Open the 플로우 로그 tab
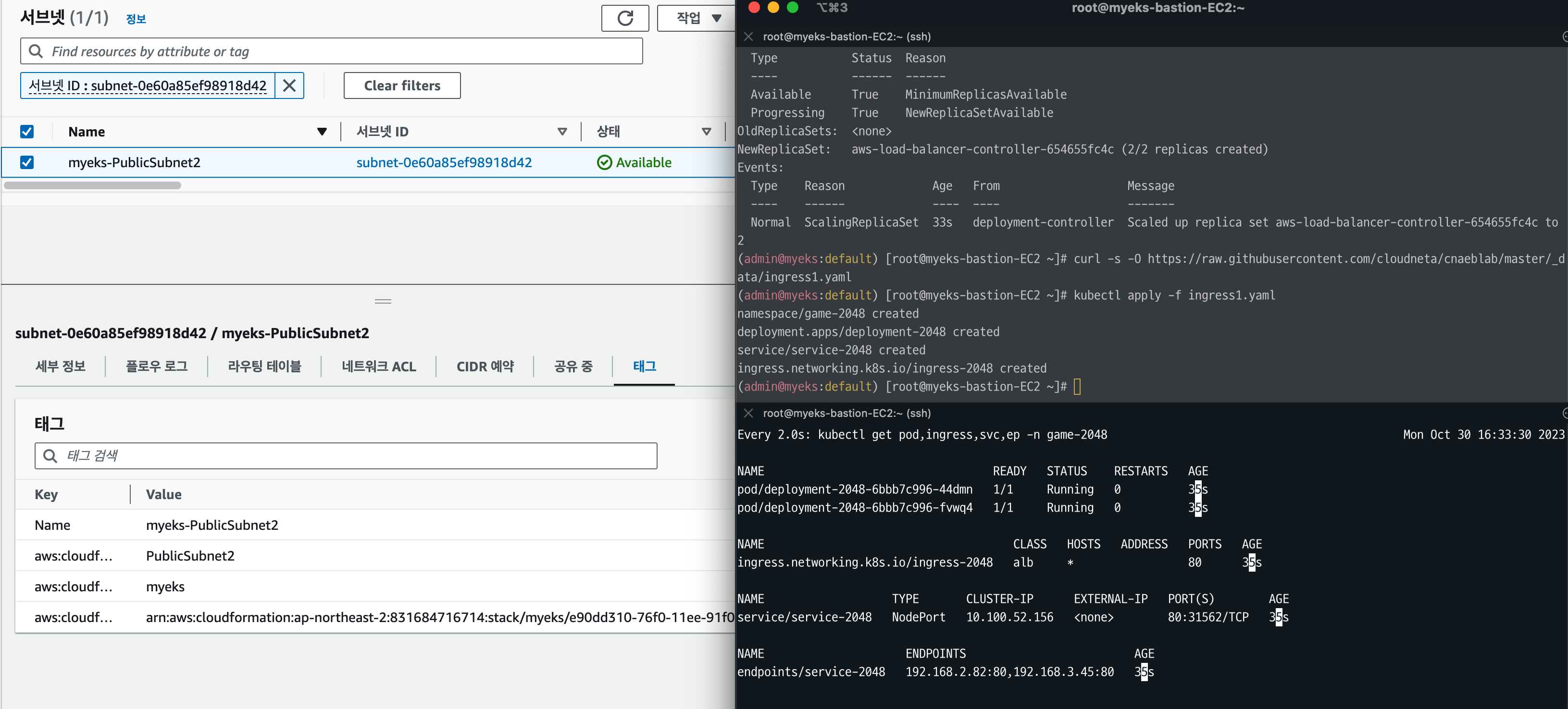1568x709 pixels. click(156, 366)
